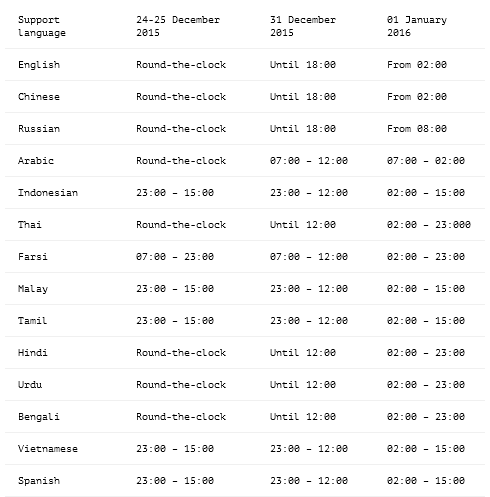Click the Thai 02:00 - 23:000 cell

point(429,225)
